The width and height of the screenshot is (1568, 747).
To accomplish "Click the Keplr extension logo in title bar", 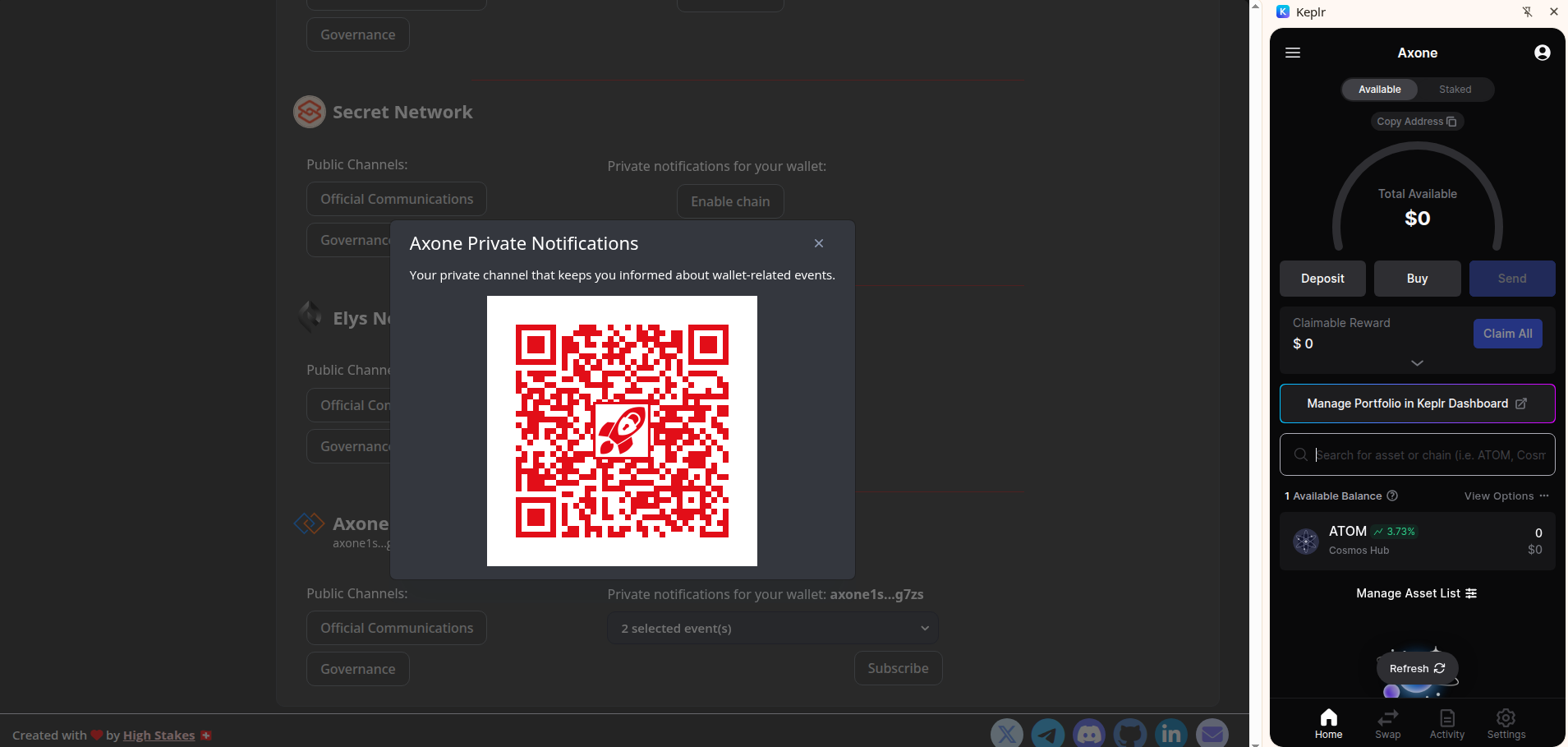I will click(x=1283, y=12).
